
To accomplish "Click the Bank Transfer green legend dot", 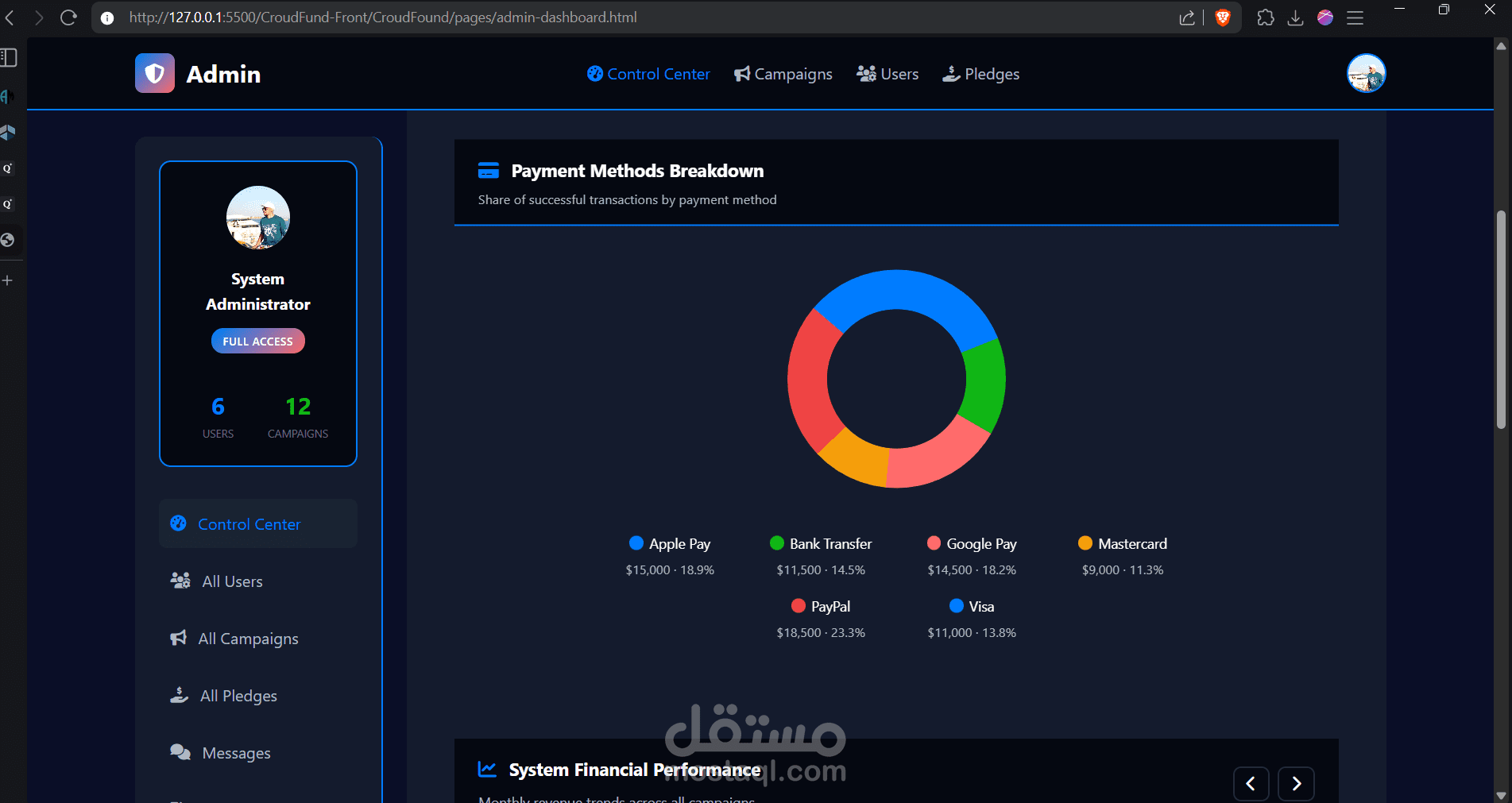I will point(777,542).
